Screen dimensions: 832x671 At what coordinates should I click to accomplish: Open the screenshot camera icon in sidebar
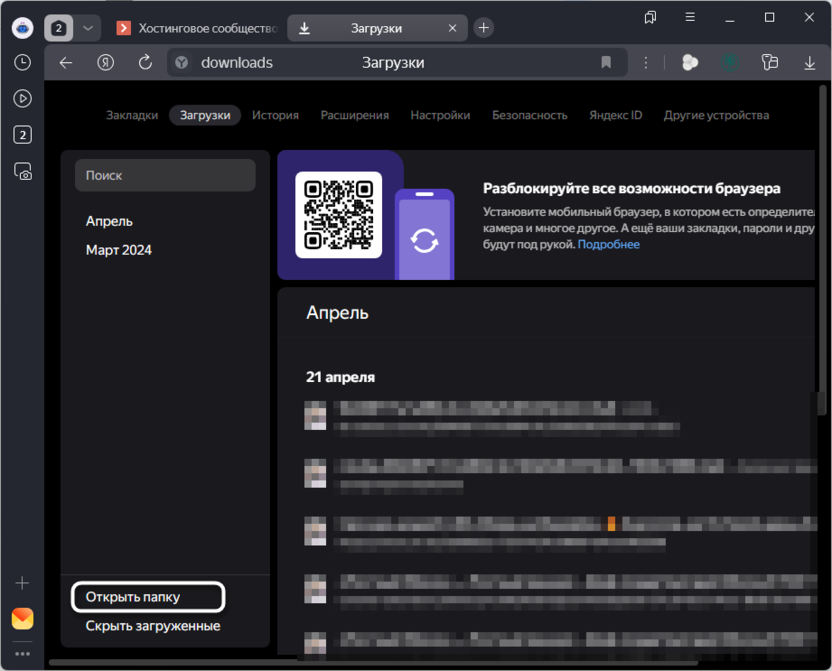point(22,172)
